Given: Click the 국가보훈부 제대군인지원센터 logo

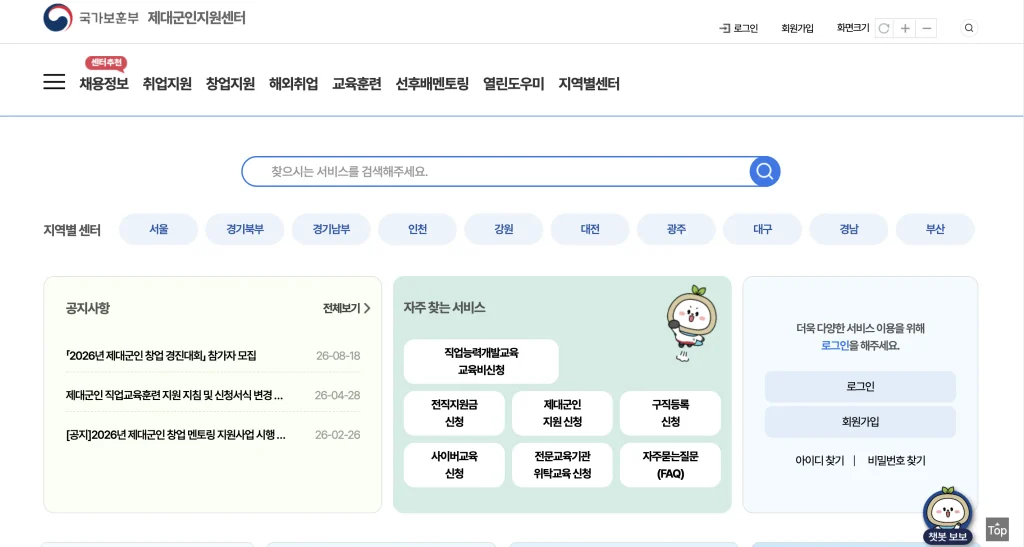Looking at the screenshot, I should point(144,18).
